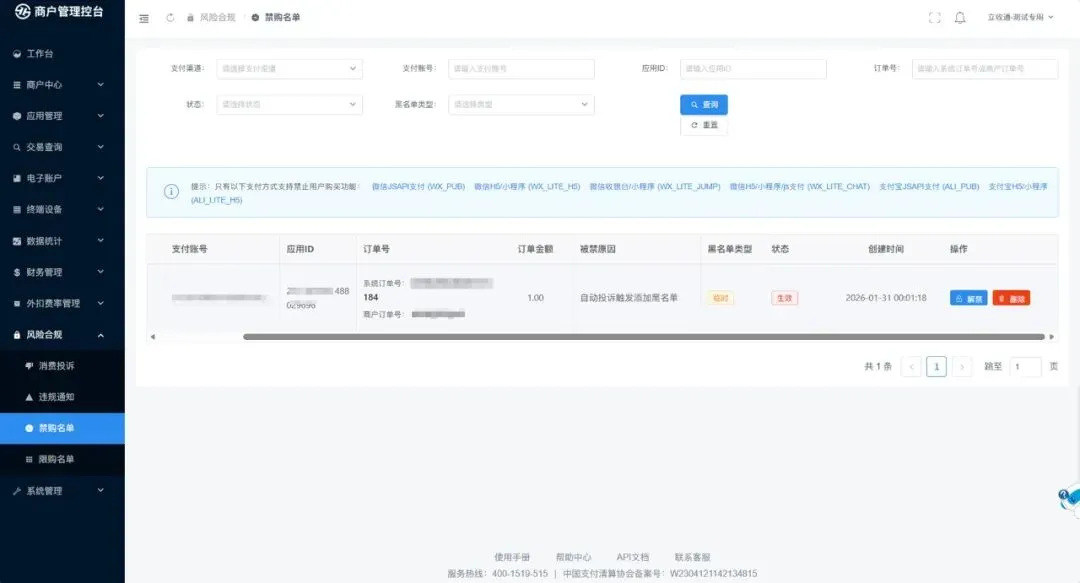Click the 外扣费率管理 sidebar icon

[17, 303]
